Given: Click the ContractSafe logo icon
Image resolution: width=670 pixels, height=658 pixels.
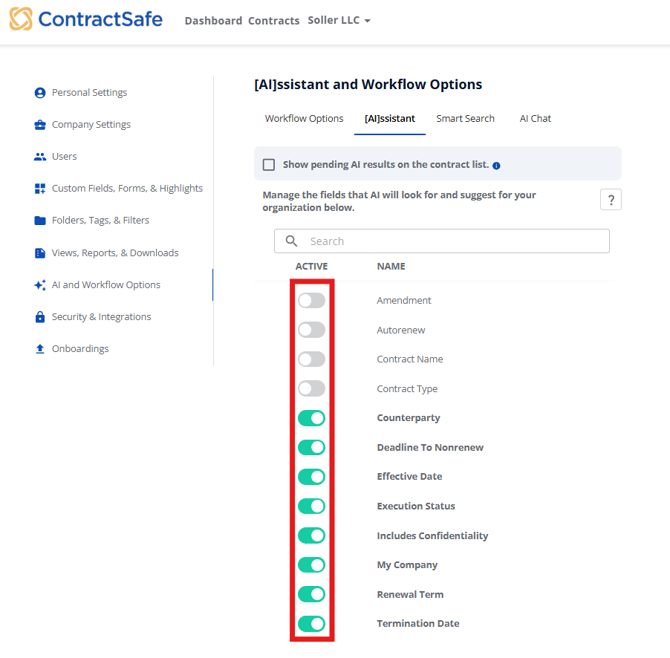Looking at the screenshot, I should tap(20, 19).
